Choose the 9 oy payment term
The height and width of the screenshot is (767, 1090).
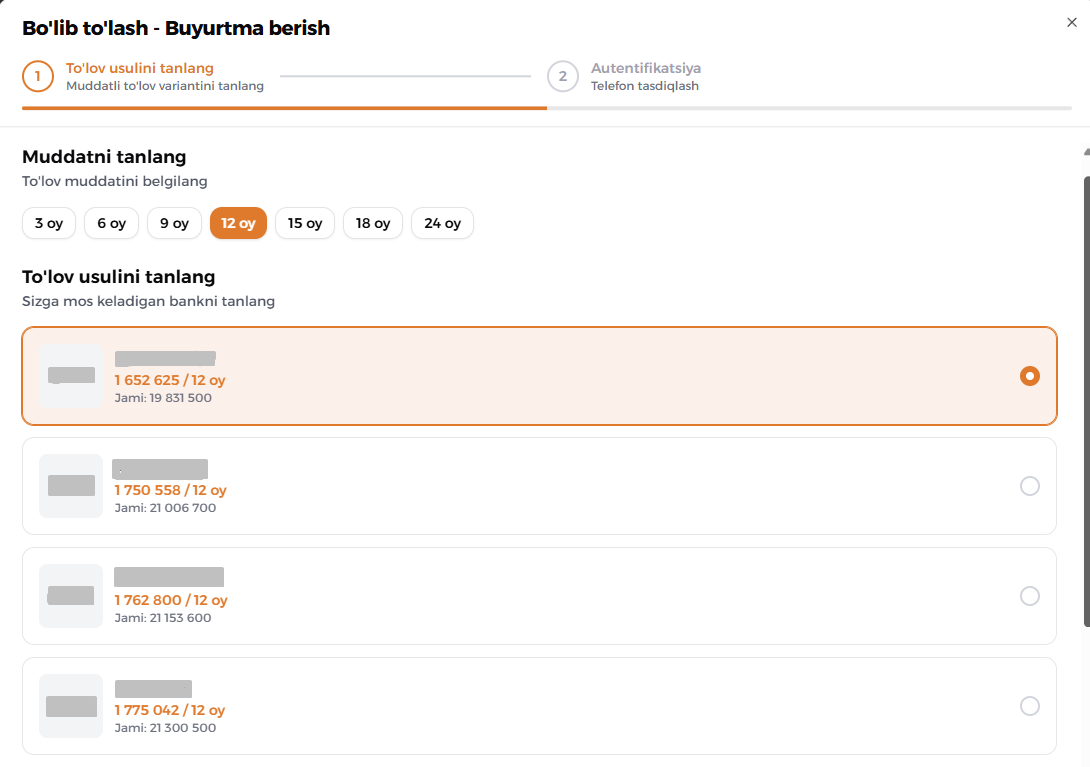tap(174, 223)
